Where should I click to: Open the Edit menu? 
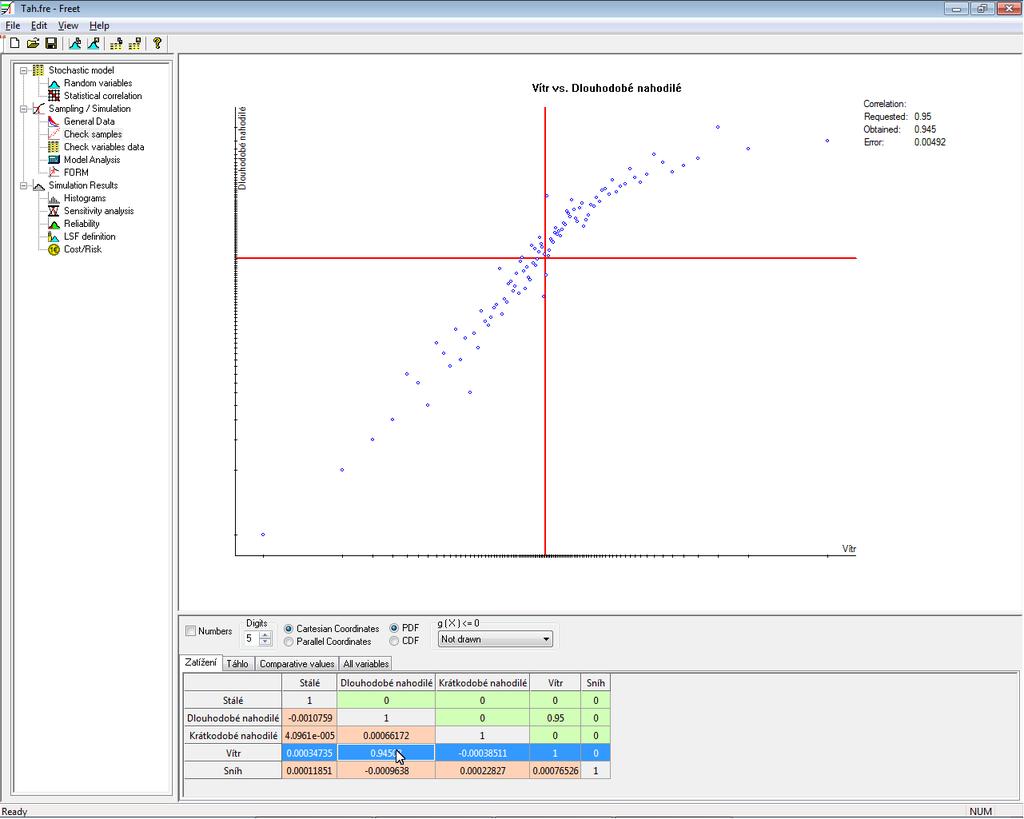click(39, 25)
